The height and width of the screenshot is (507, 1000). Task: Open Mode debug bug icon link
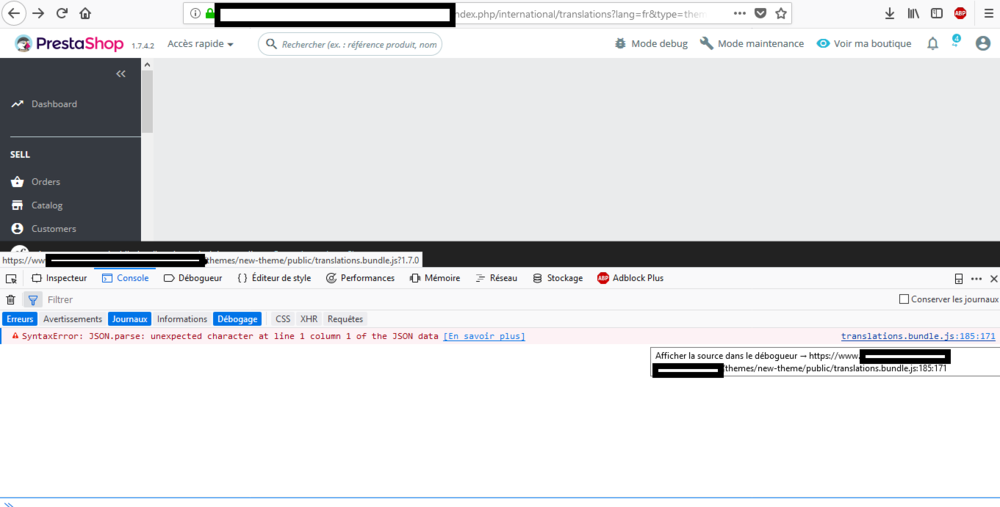(651, 43)
